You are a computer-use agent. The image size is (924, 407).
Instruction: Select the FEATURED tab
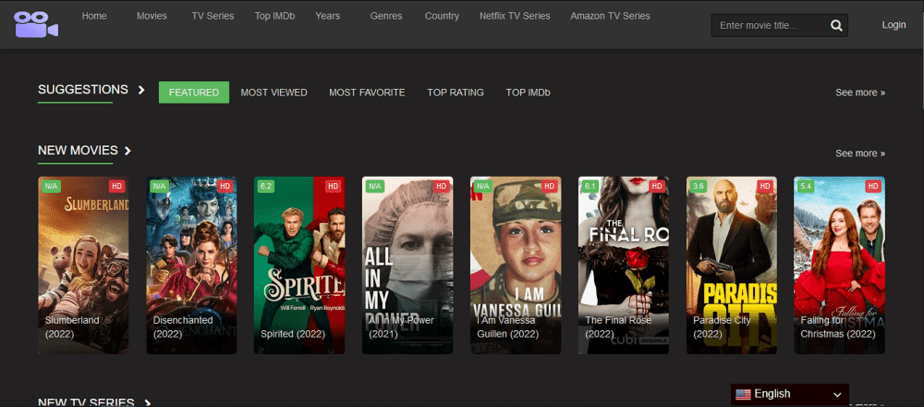coord(194,92)
